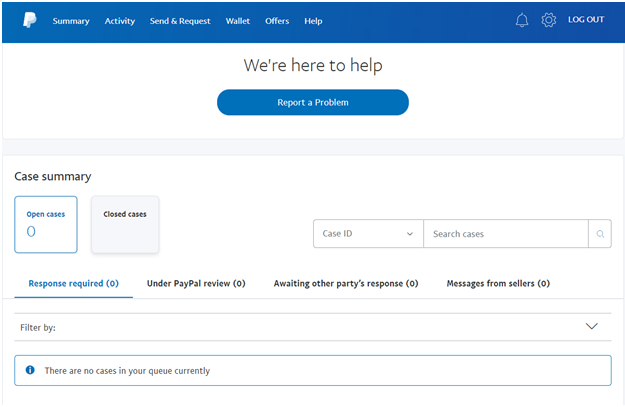
Task: Open Send & Request
Action: (x=180, y=21)
